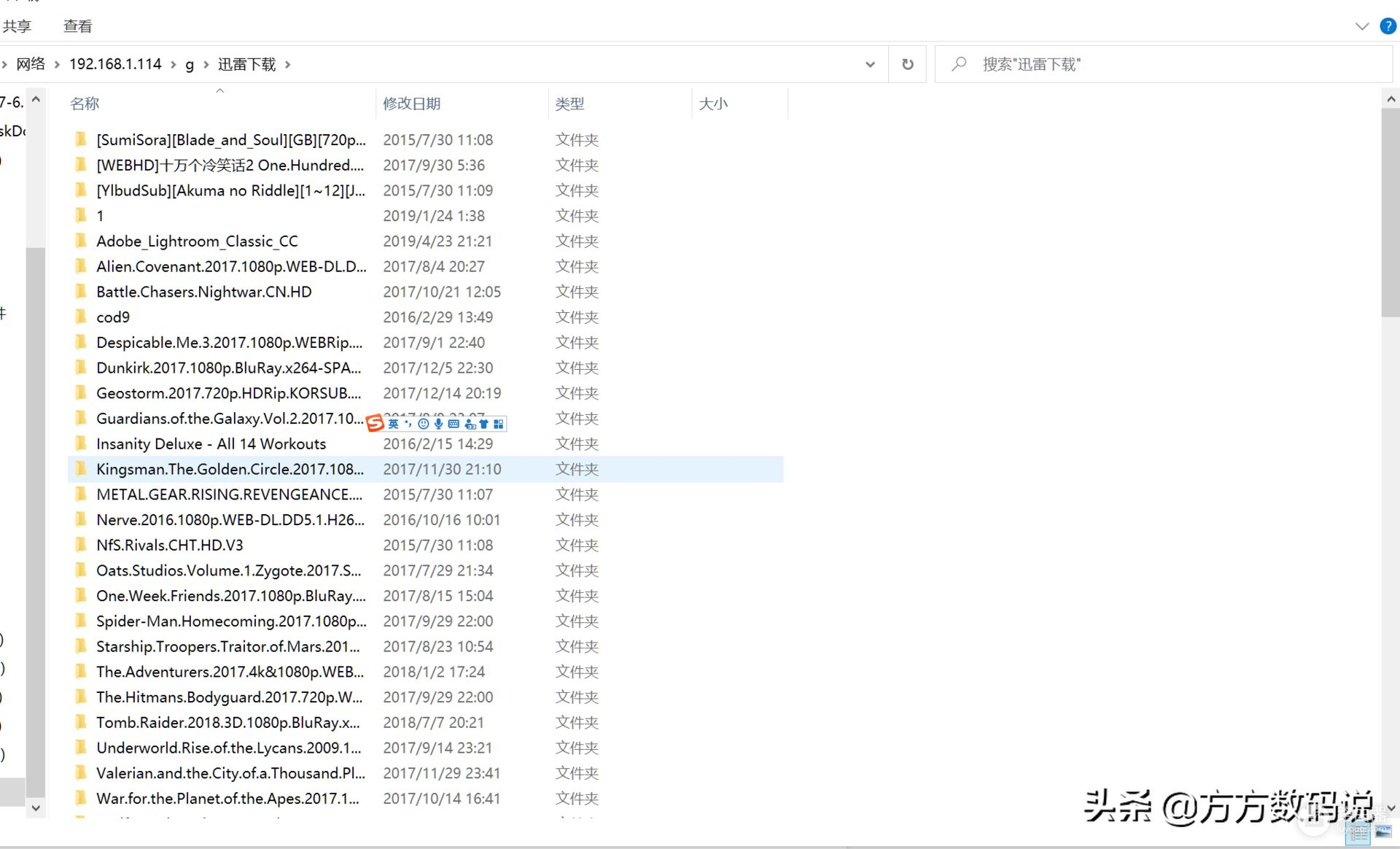
Task: Open the Sogou toolbox grid icon
Action: 499,424
